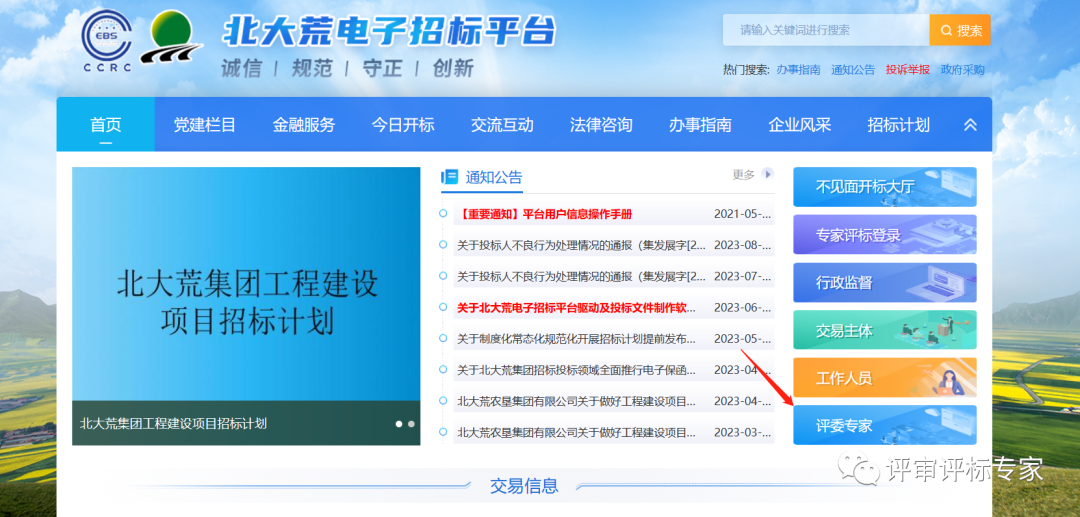
Task: Open 办事指南 in the navigation bar
Action: pyautogui.click(x=700, y=125)
